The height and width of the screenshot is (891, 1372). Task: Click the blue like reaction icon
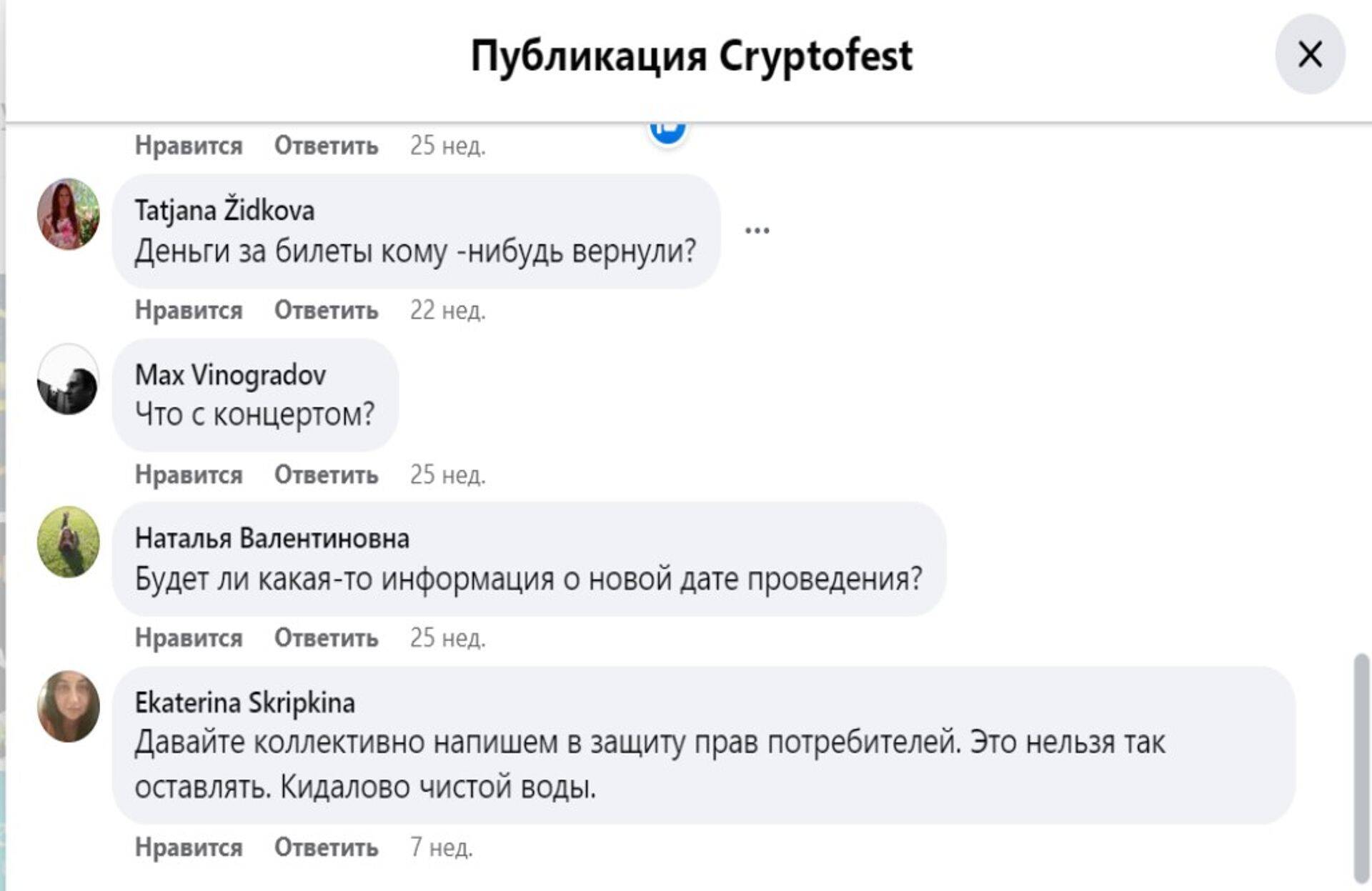tap(667, 130)
